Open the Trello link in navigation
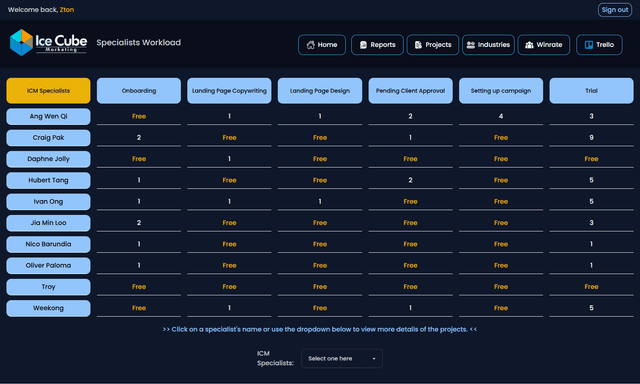 click(599, 45)
